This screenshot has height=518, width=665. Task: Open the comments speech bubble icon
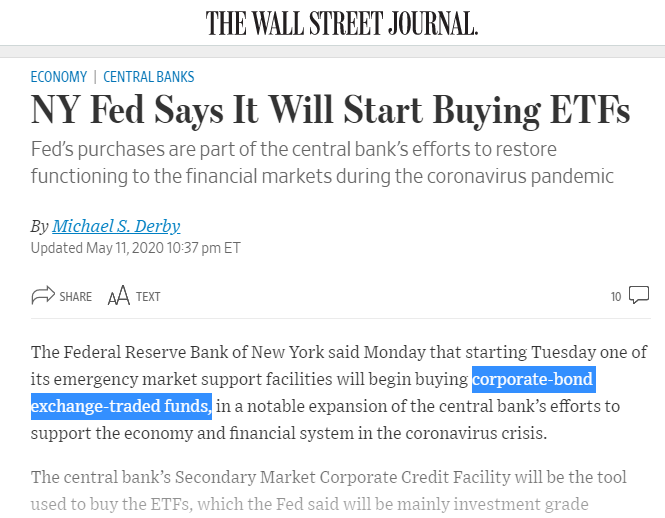pyautogui.click(x=639, y=295)
